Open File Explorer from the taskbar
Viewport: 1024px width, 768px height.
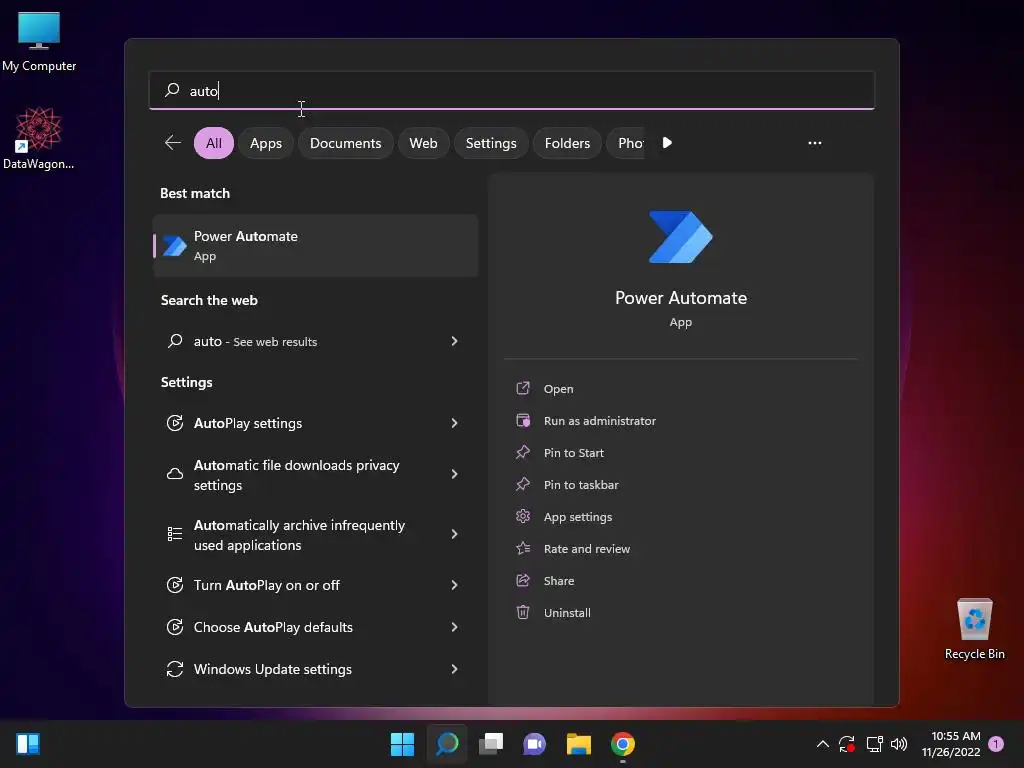[579, 744]
